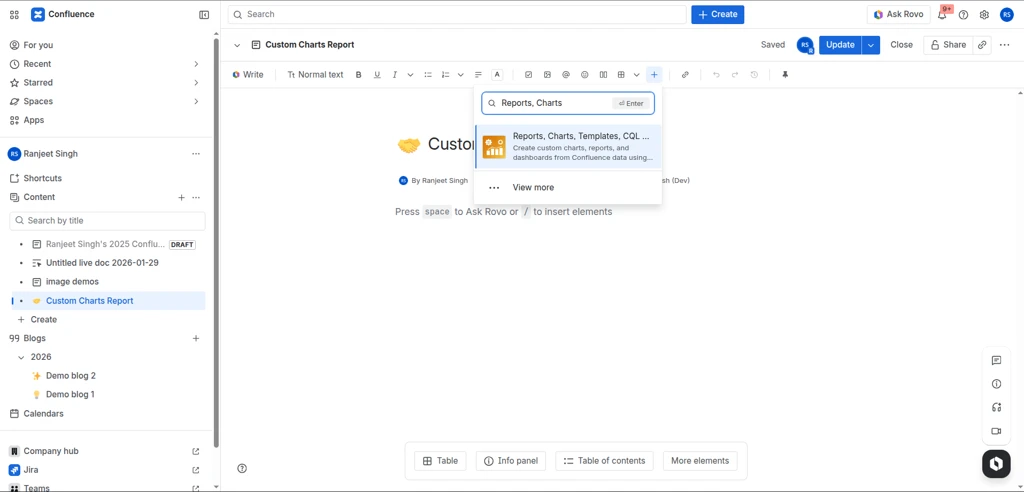The height and width of the screenshot is (492, 1024).
Task: Open the Normal text style dropdown
Action: click(315, 74)
